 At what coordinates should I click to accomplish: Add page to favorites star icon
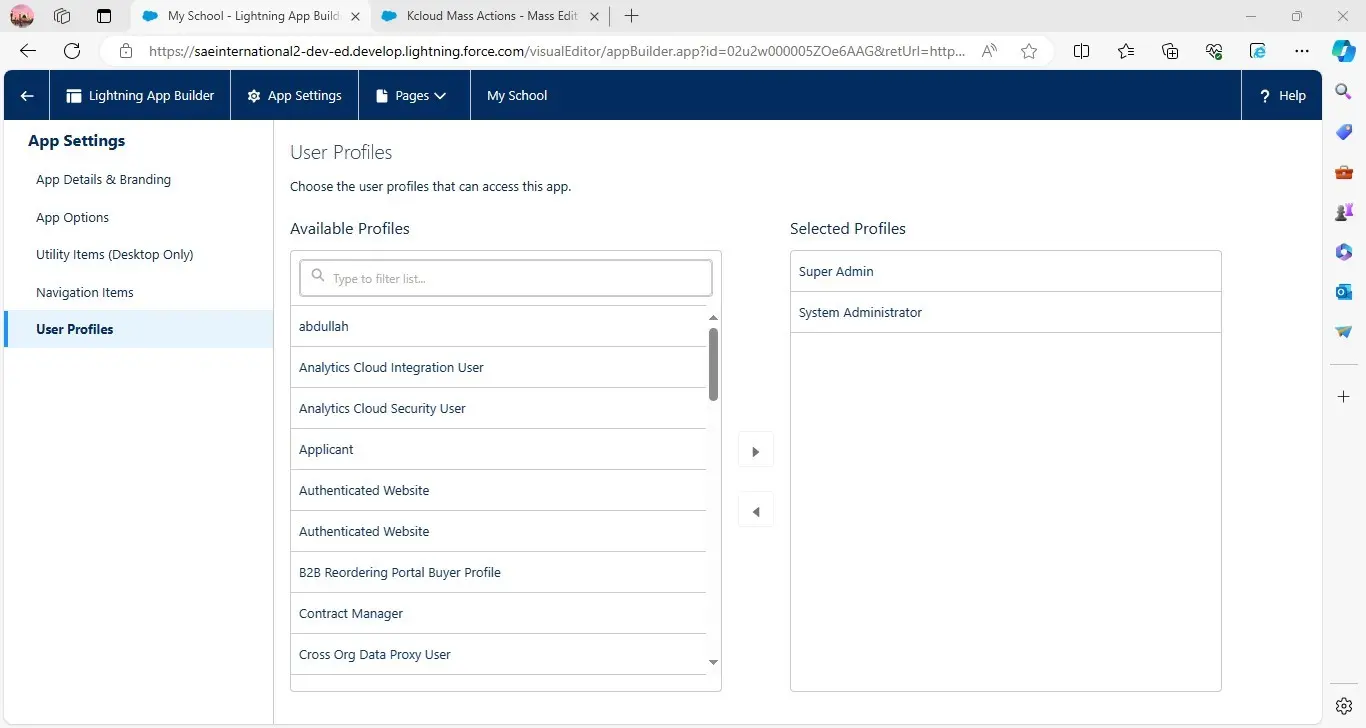tap(1029, 51)
